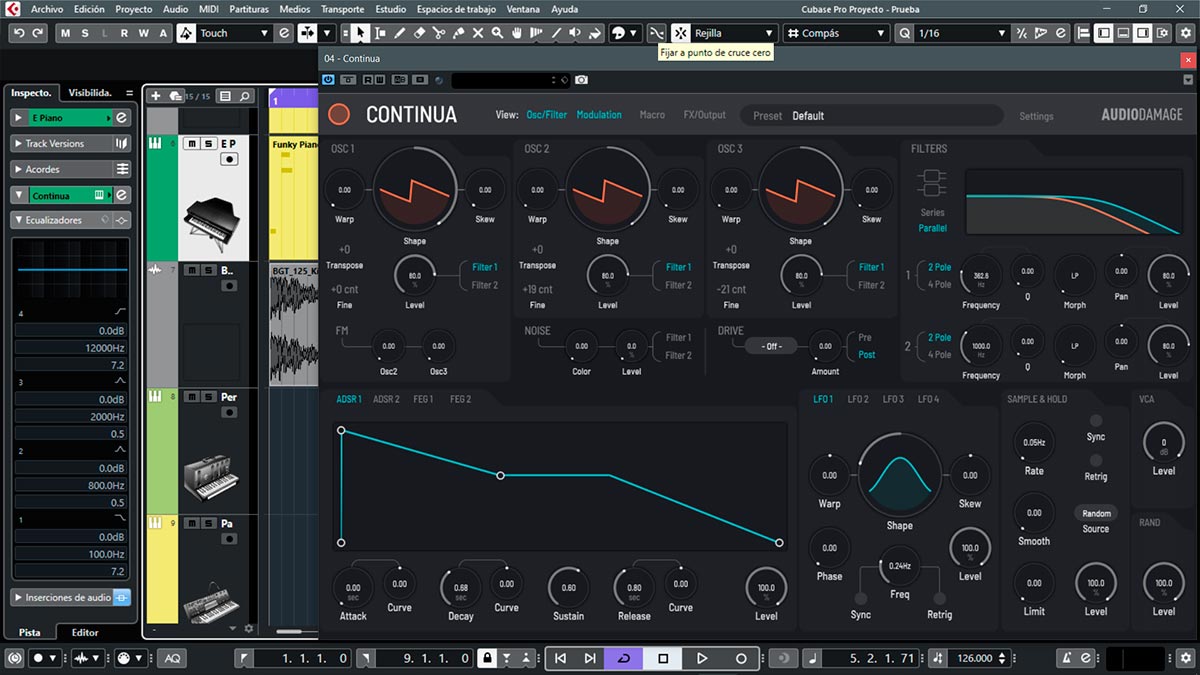The image size is (1200, 675).
Task: Select the Range Selection tool
Action: [x=380, y=33]
